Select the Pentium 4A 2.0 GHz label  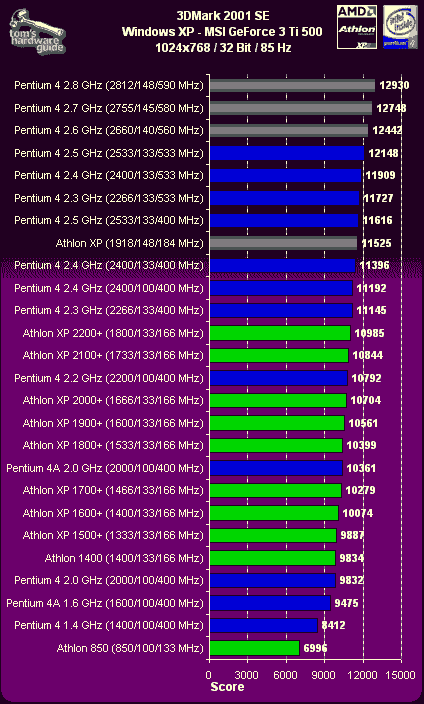pos(105,468)
